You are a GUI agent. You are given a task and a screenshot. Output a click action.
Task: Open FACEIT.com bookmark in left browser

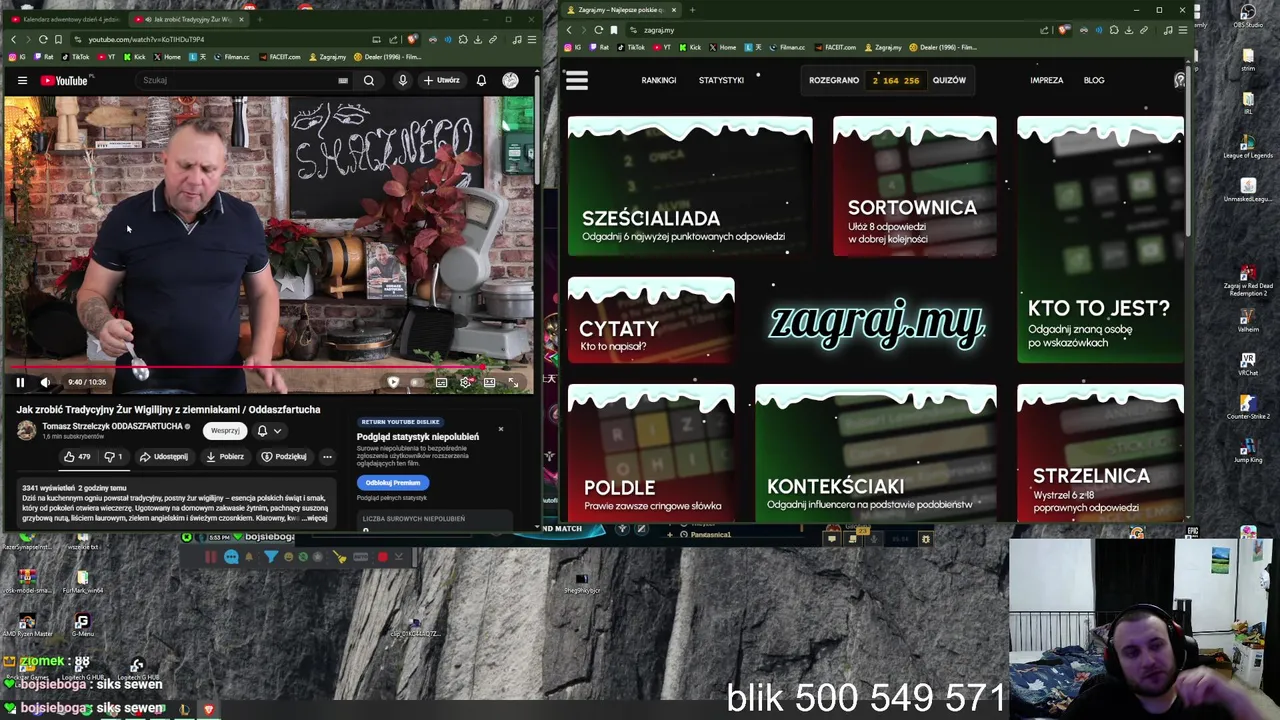(x=279, y=57)
